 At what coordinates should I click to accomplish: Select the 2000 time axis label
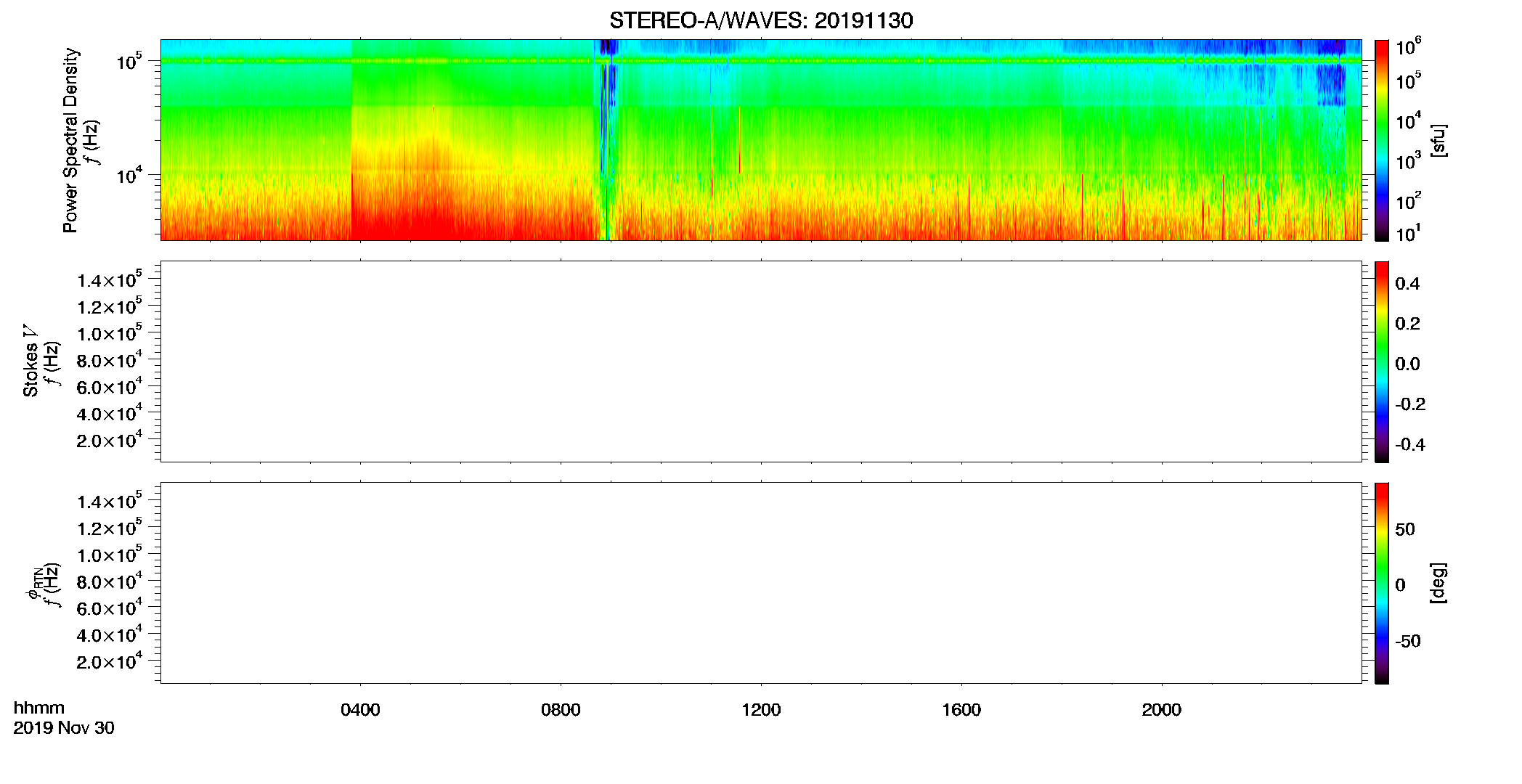[x=1162, y=710]
